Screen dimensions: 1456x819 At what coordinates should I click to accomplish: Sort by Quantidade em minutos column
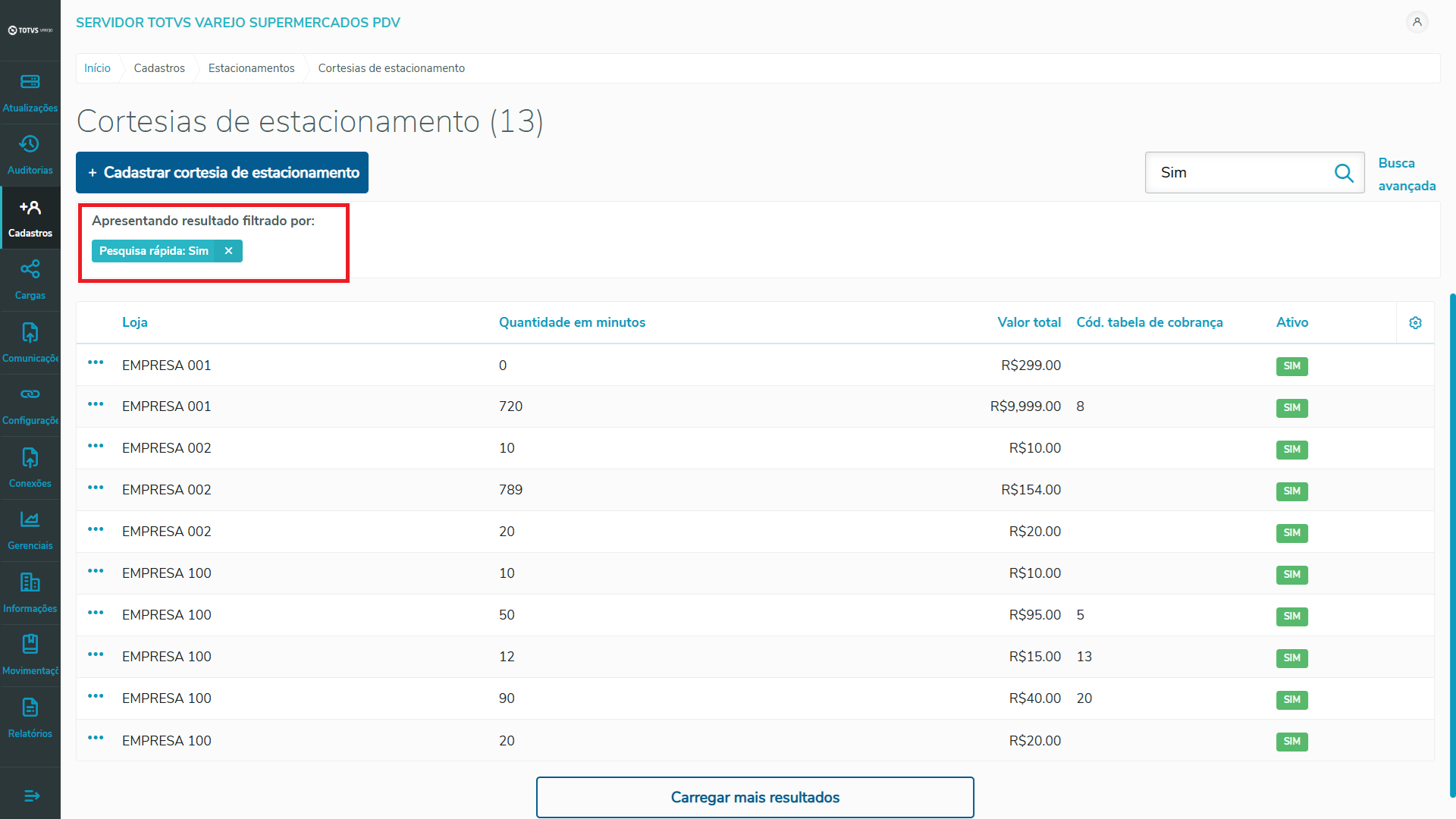[x=572, y=322]
